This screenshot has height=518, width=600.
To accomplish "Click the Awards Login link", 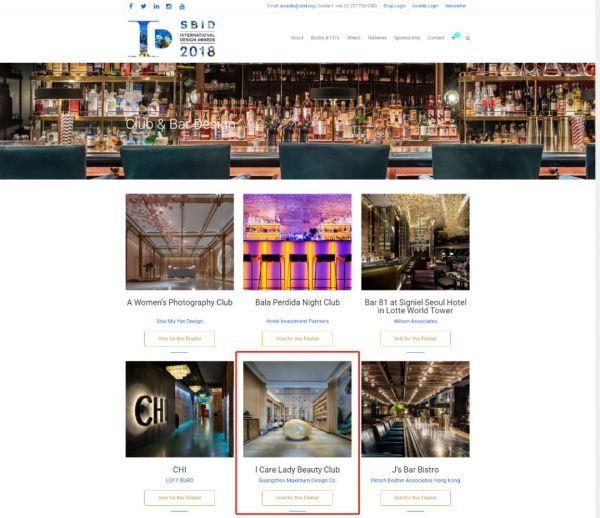I will coord(425,6).
